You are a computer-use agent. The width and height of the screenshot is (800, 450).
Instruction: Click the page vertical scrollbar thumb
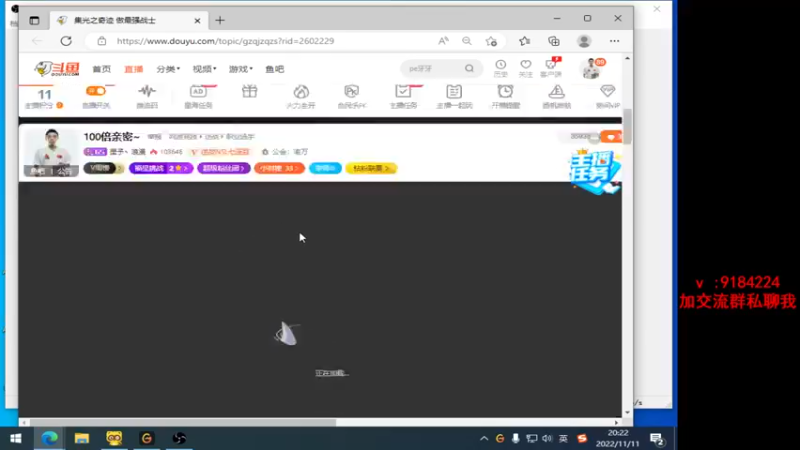(x=627, y=127)
